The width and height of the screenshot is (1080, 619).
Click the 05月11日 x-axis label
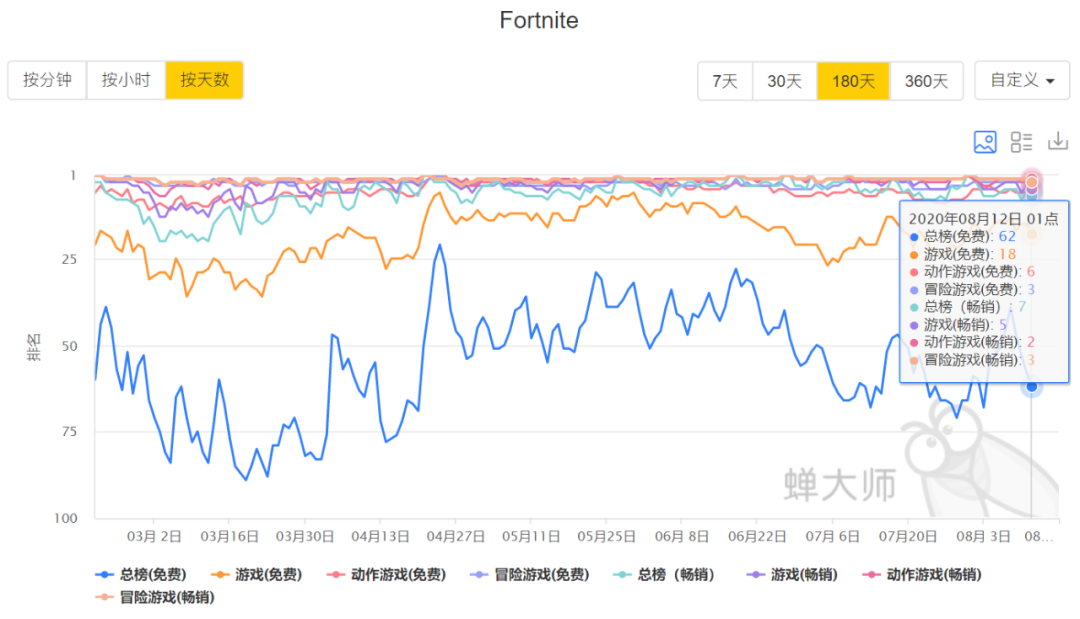tap(531, 536)
